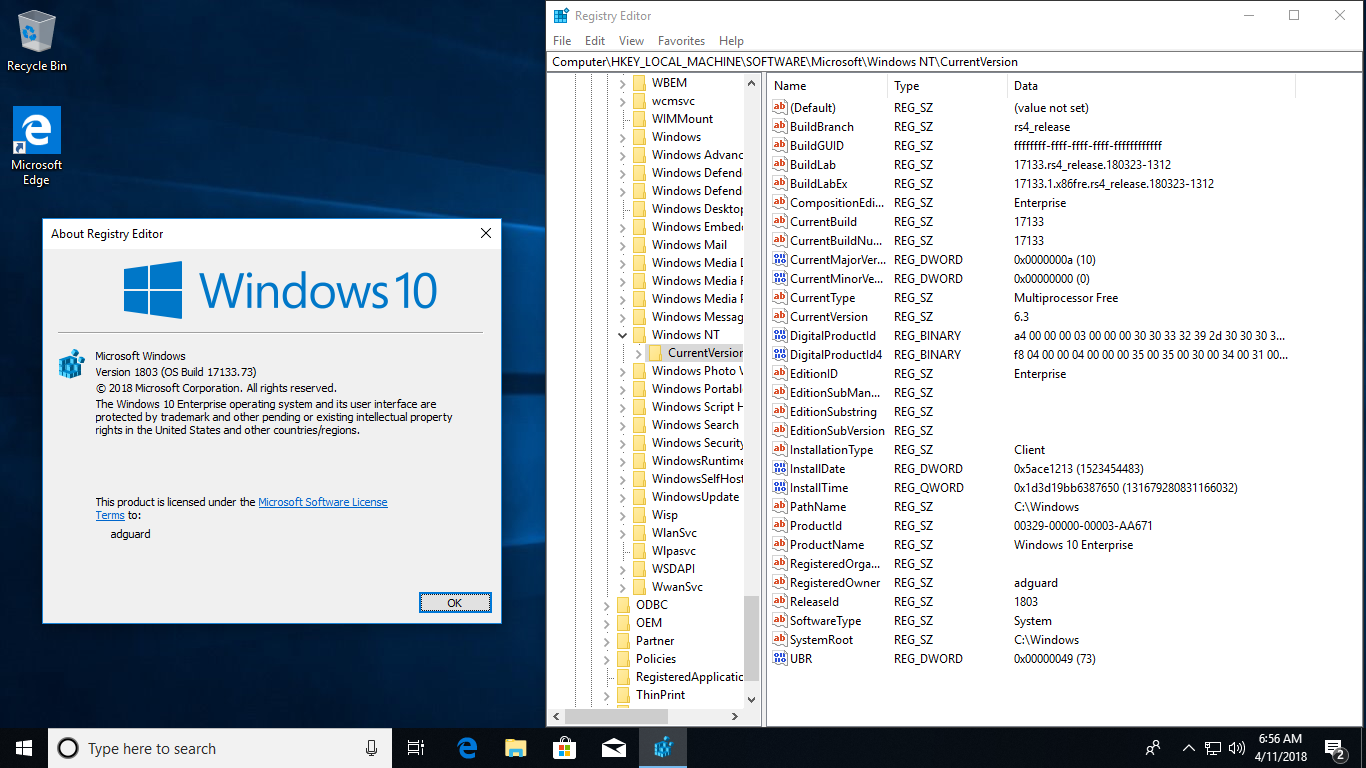Click the UBR DWORD value icon
Screen dimensions: 1366x768
780,659
